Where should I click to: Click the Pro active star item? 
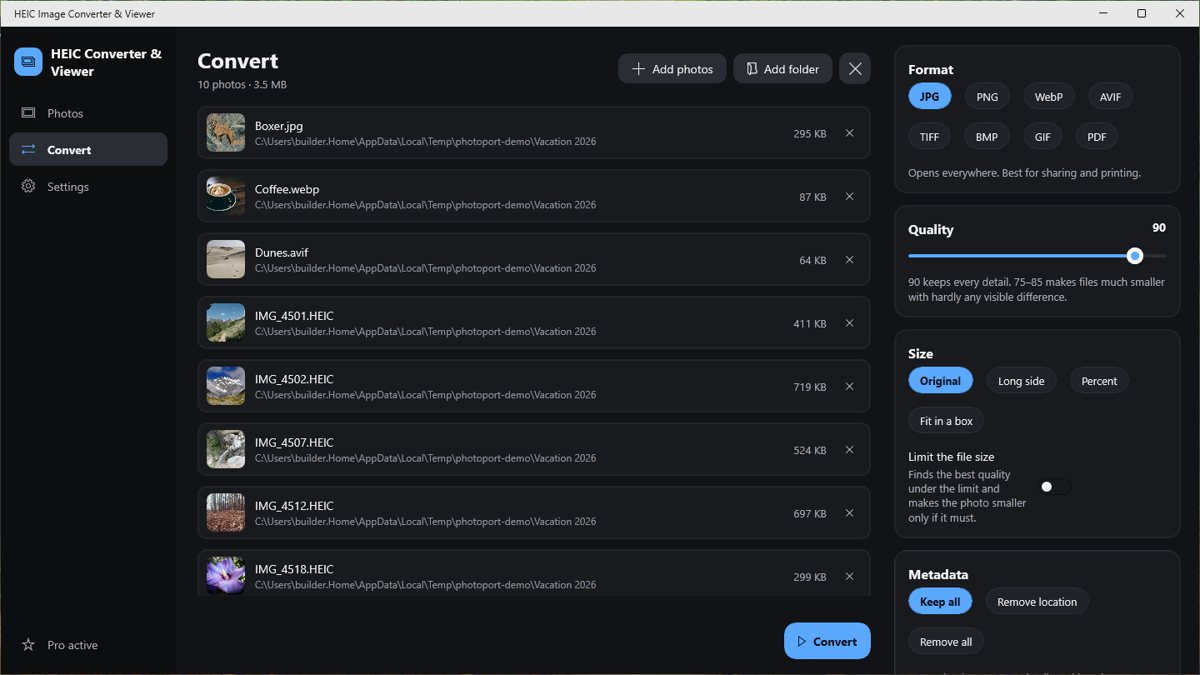click(88, 645)
